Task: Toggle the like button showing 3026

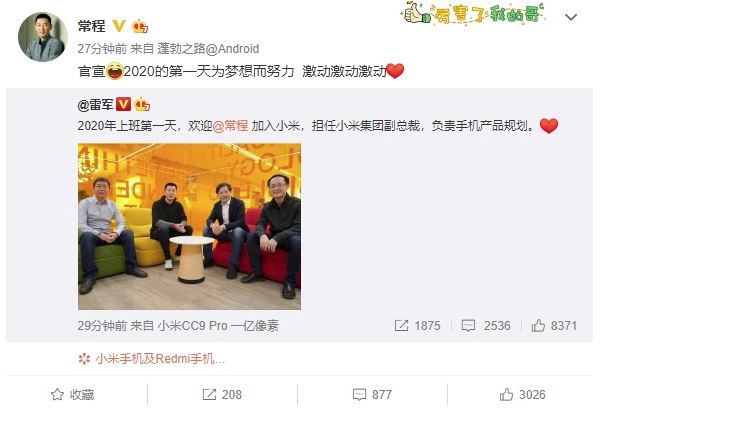Action: point(523,395)
